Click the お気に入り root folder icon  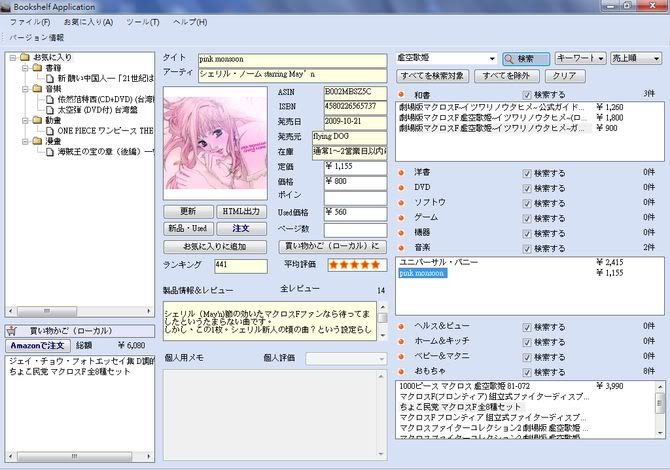(x=25, y=57)
